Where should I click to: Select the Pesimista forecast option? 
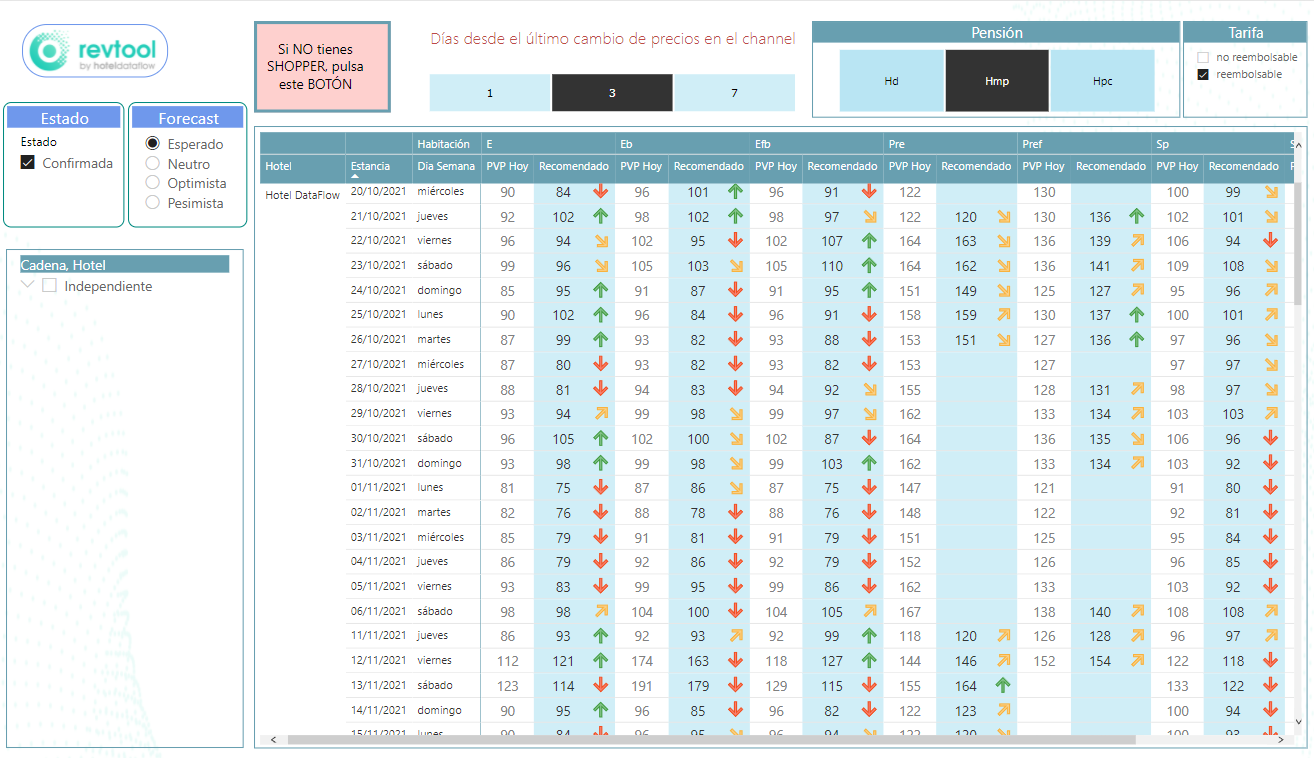tap(152, 203)
